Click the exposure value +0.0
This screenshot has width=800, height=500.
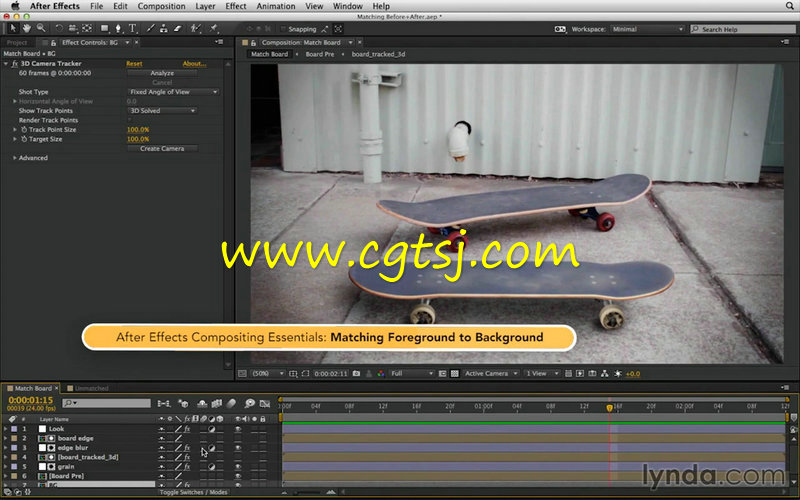click(x=633, y=374)
